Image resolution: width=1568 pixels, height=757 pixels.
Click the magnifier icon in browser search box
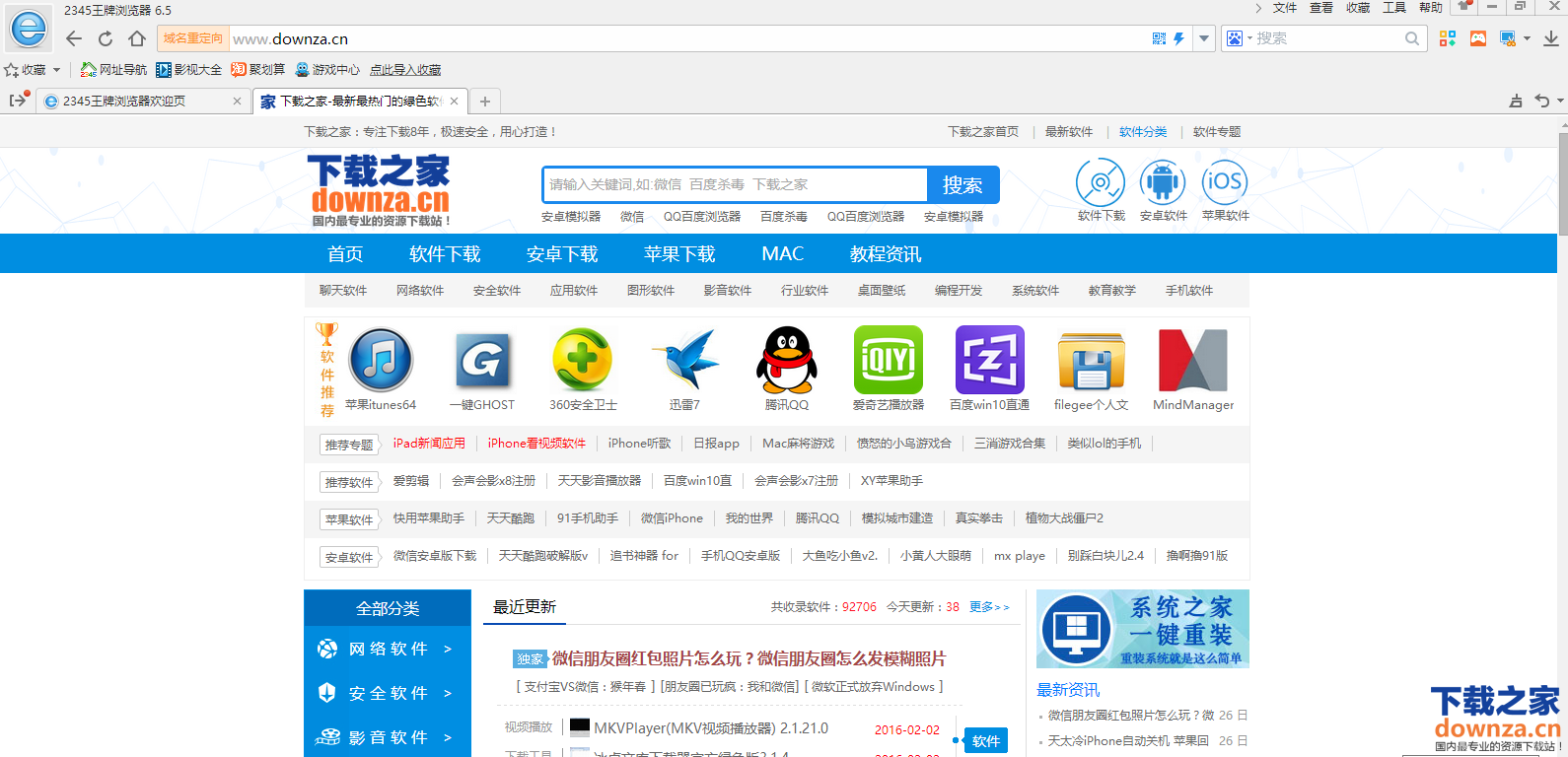[1412, 38]
